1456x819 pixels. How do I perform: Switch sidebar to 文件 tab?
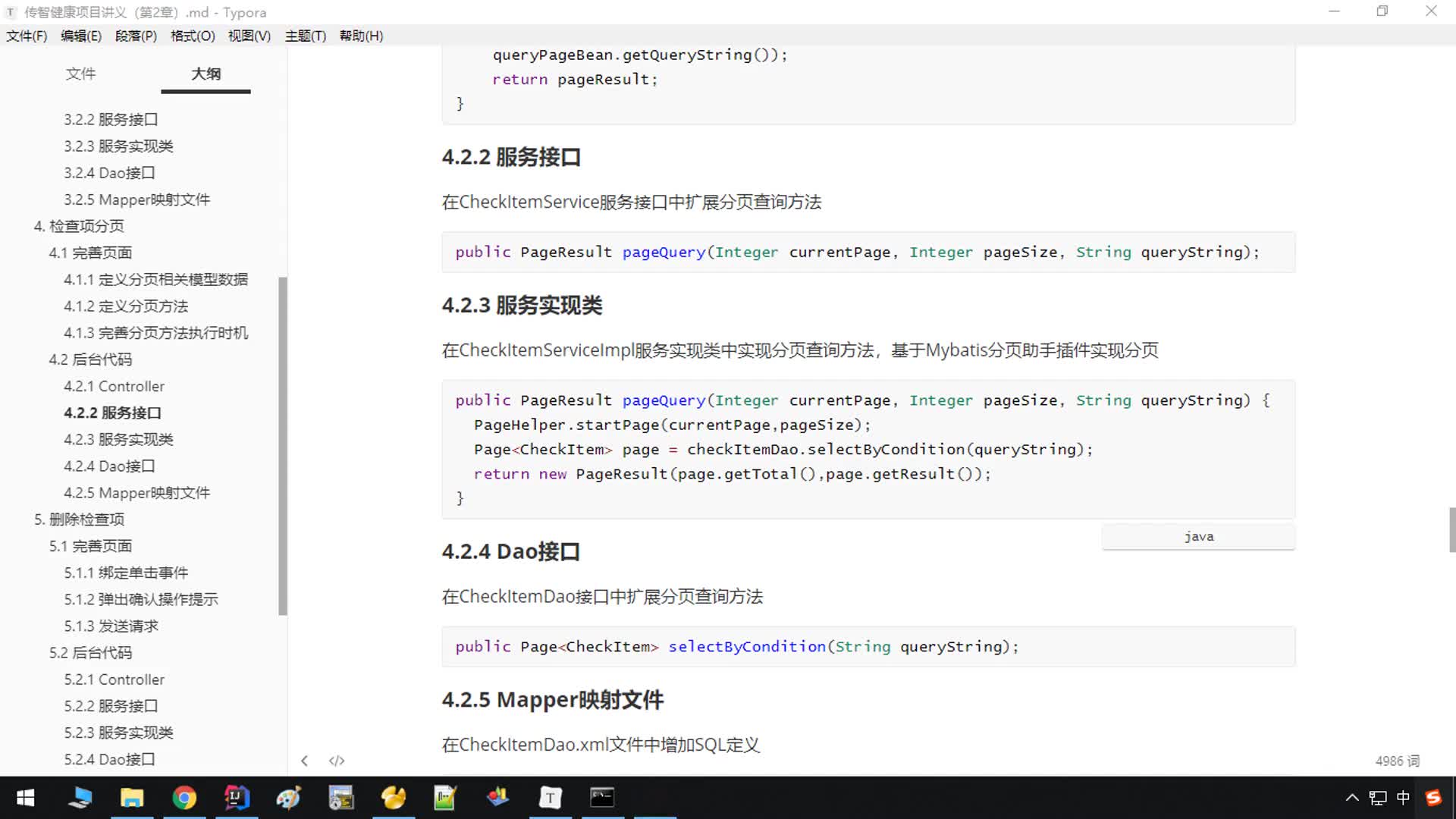[x=80, y=74]
